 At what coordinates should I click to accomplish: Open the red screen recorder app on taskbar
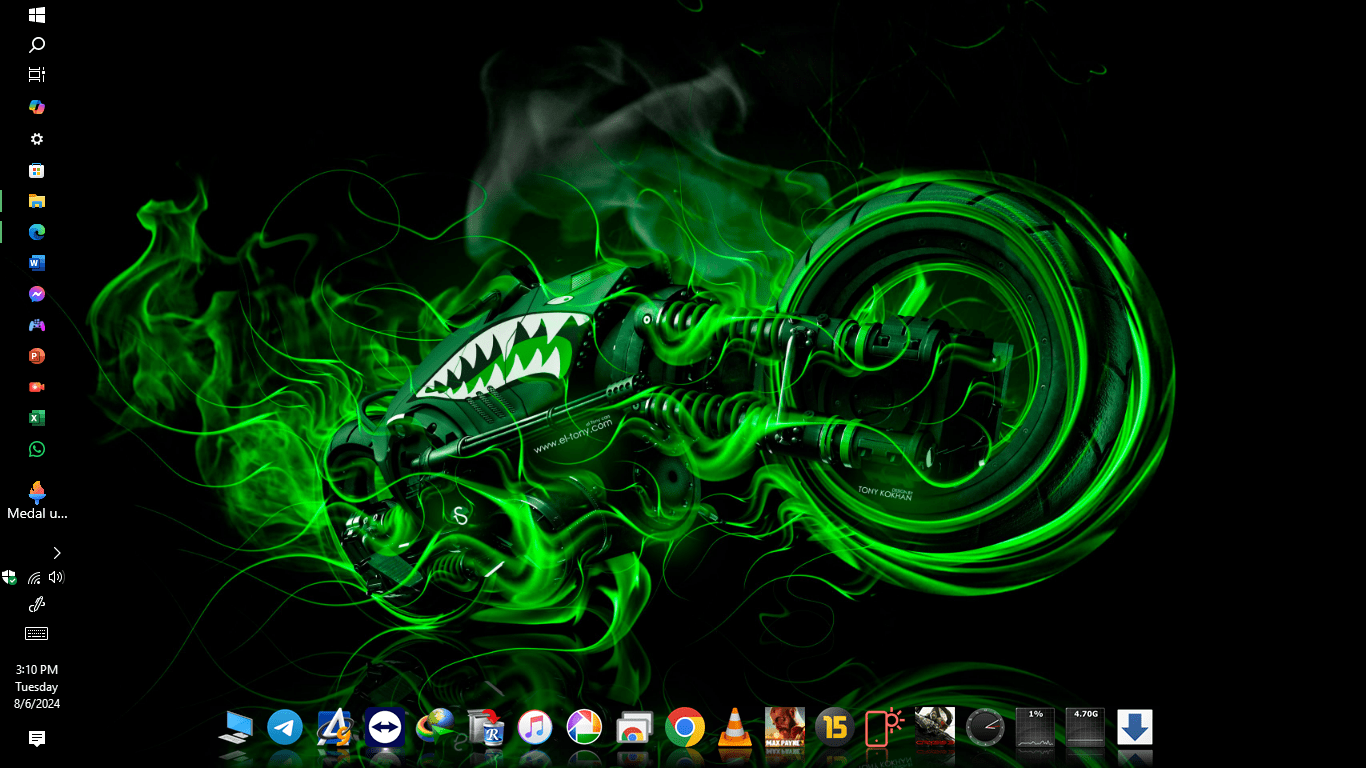[37, 387]
